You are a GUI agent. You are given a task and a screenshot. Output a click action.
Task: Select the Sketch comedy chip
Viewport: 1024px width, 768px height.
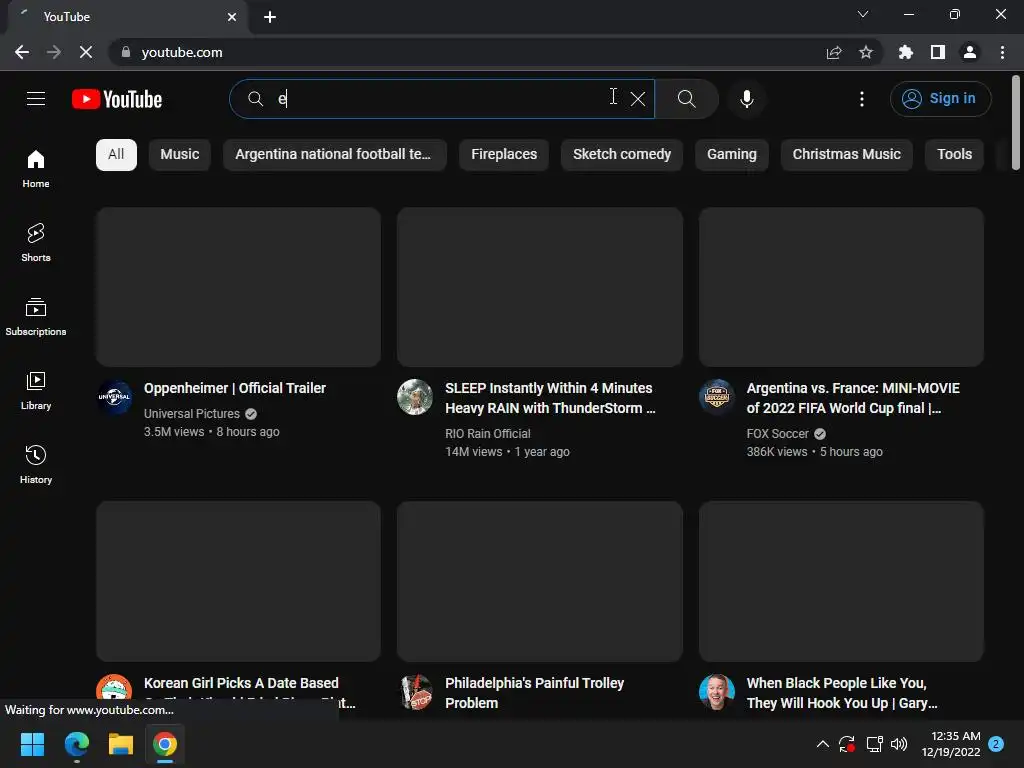click(x=622, y=155)
